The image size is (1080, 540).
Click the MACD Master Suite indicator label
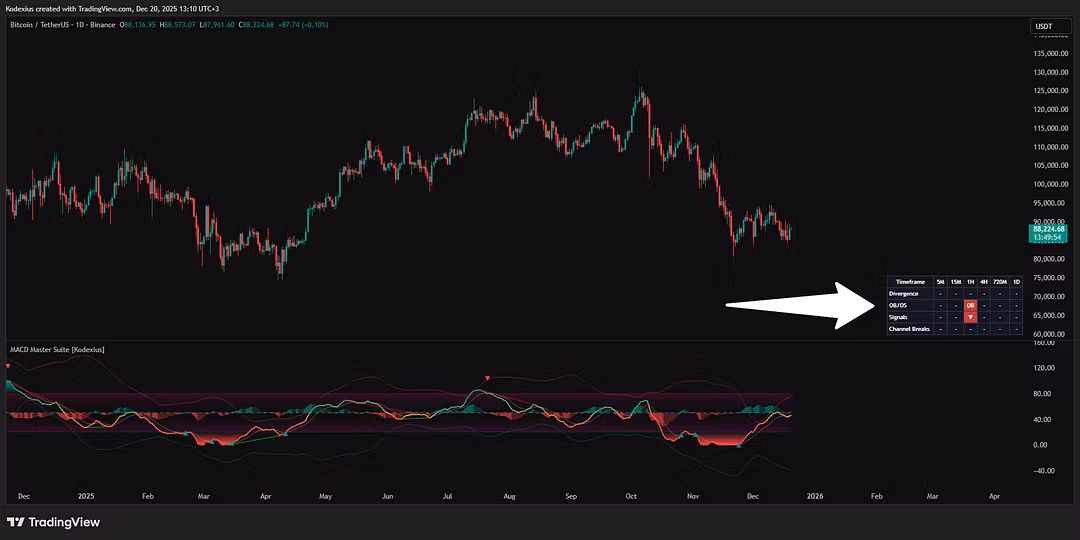coord(56,349)
